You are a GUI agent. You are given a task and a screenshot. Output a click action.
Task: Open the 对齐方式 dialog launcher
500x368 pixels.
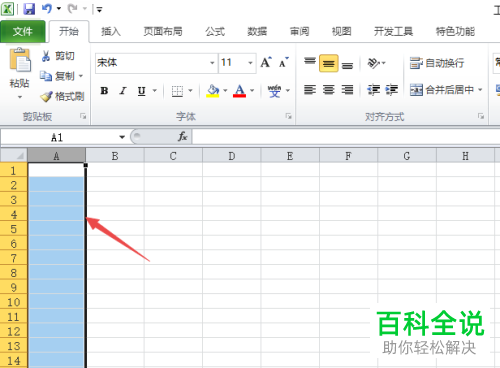pos(481,116)
